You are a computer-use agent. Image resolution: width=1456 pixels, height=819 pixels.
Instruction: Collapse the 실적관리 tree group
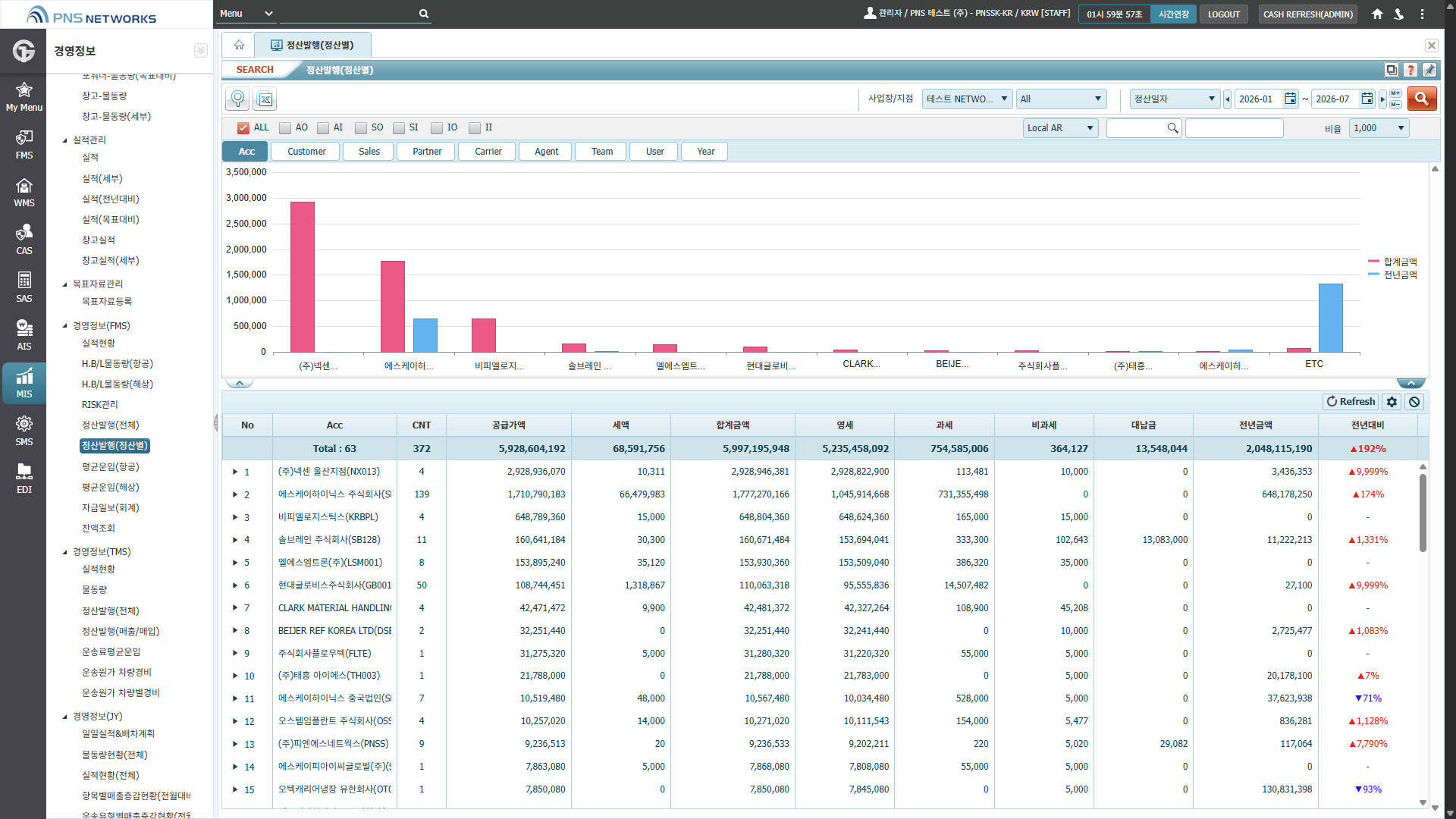pyautogui.click(x=64, y=140)
